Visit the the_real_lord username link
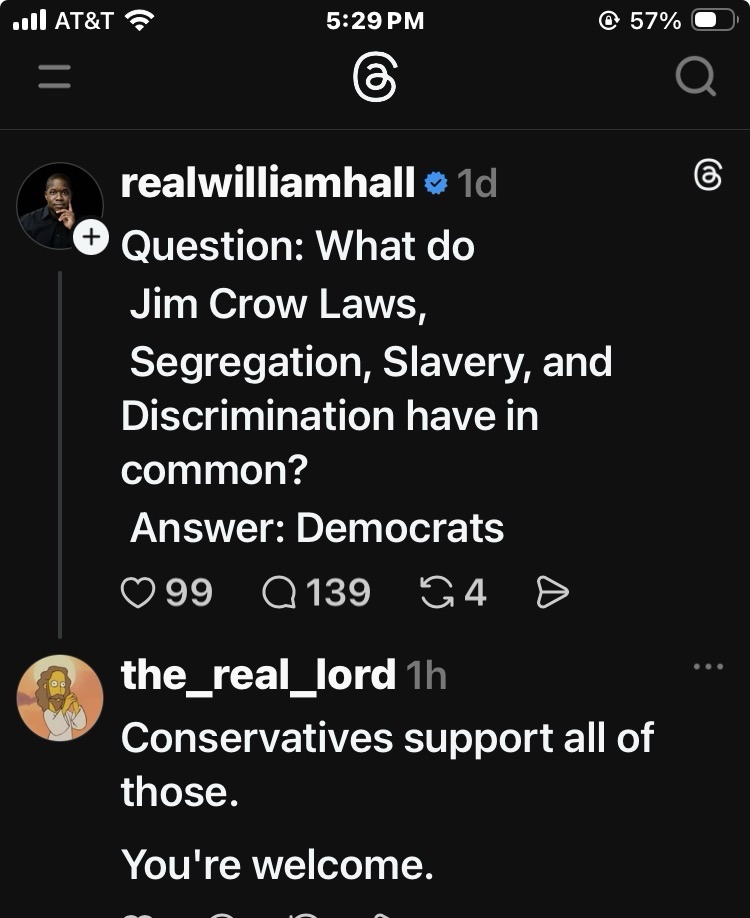 coord(258,675)
